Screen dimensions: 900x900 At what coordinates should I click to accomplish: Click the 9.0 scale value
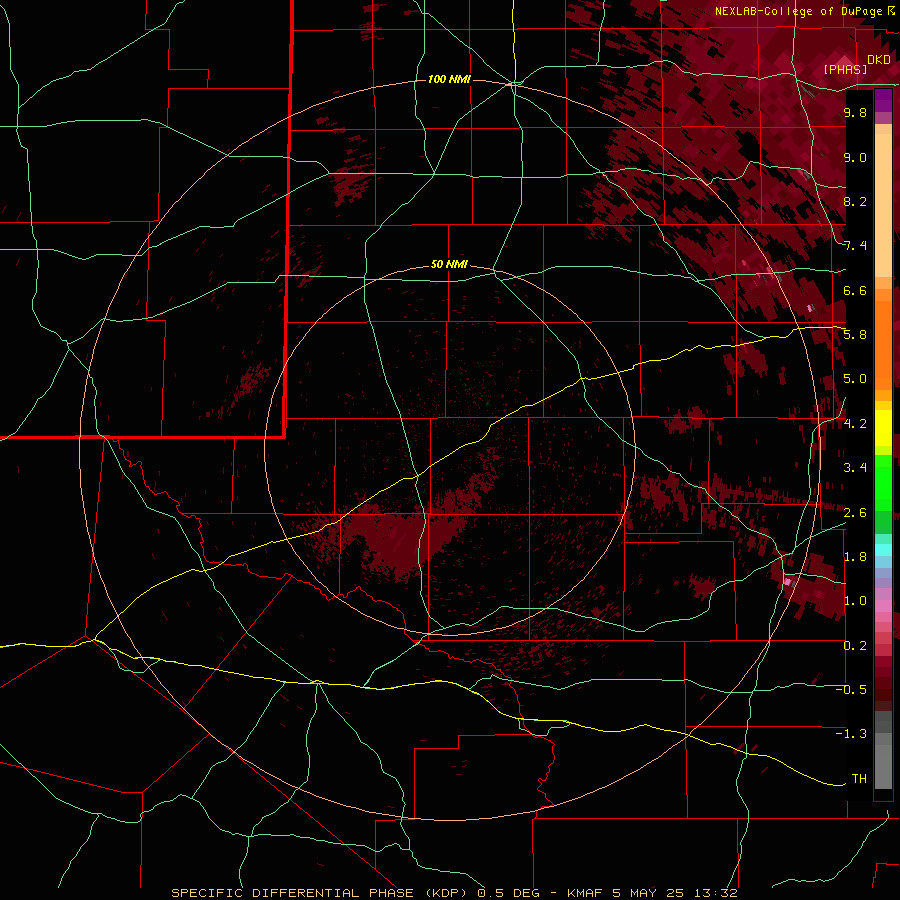click(x=855, y=157)
